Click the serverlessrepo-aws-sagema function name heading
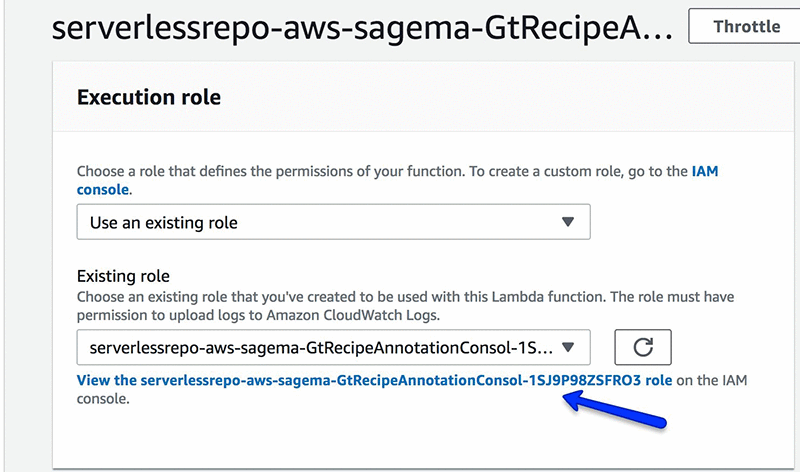Image resolution: width=800 pixels, height=472 pixels. pyautogui.click(x=362, y=28)
